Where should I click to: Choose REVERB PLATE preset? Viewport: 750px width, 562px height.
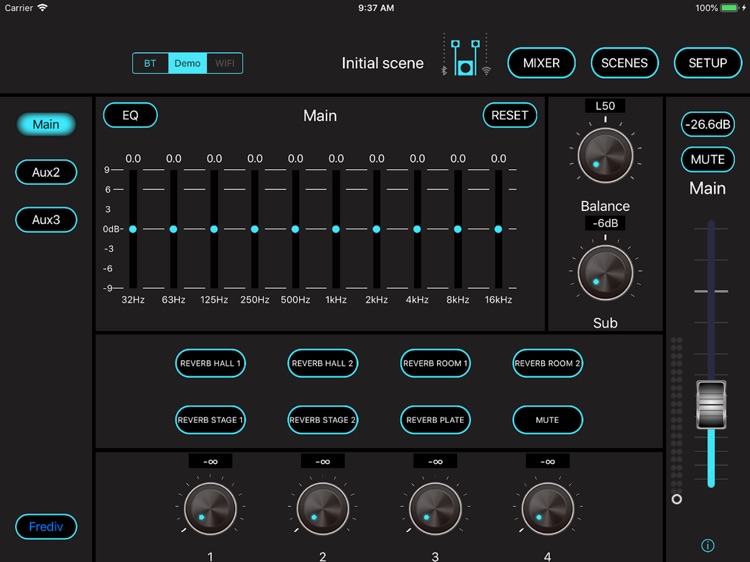click(435, 420)
